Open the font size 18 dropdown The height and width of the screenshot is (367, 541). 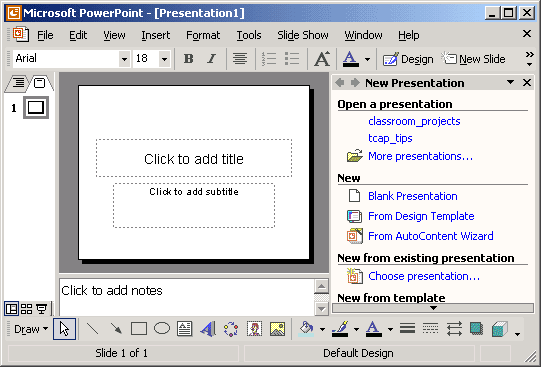[165, 59]
